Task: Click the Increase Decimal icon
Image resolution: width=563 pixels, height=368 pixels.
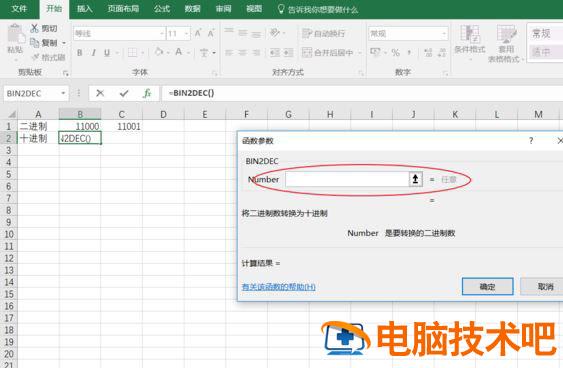Action: click(x=428, y=52)
